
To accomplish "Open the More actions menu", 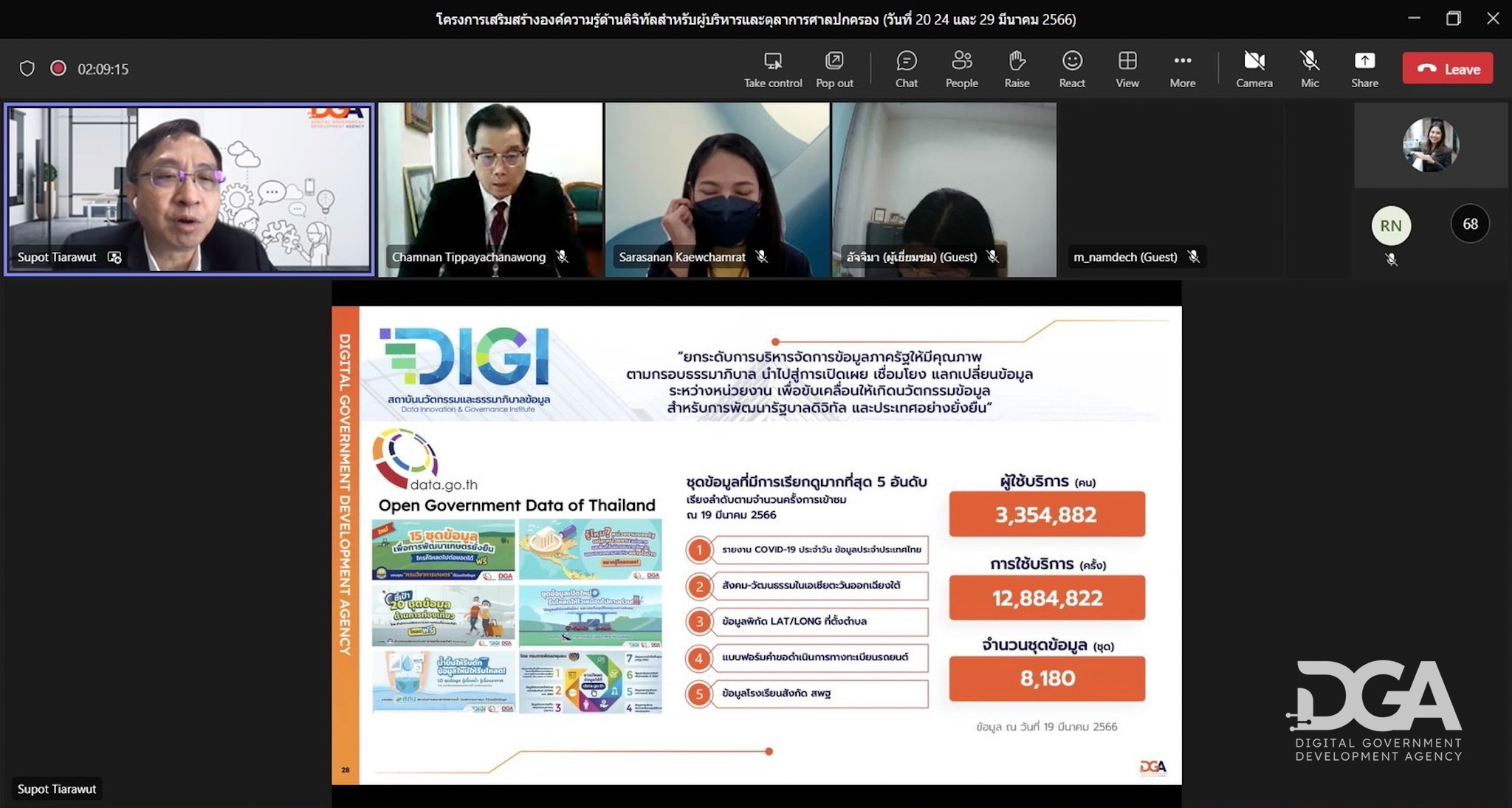I will (x=1182, y=69).
